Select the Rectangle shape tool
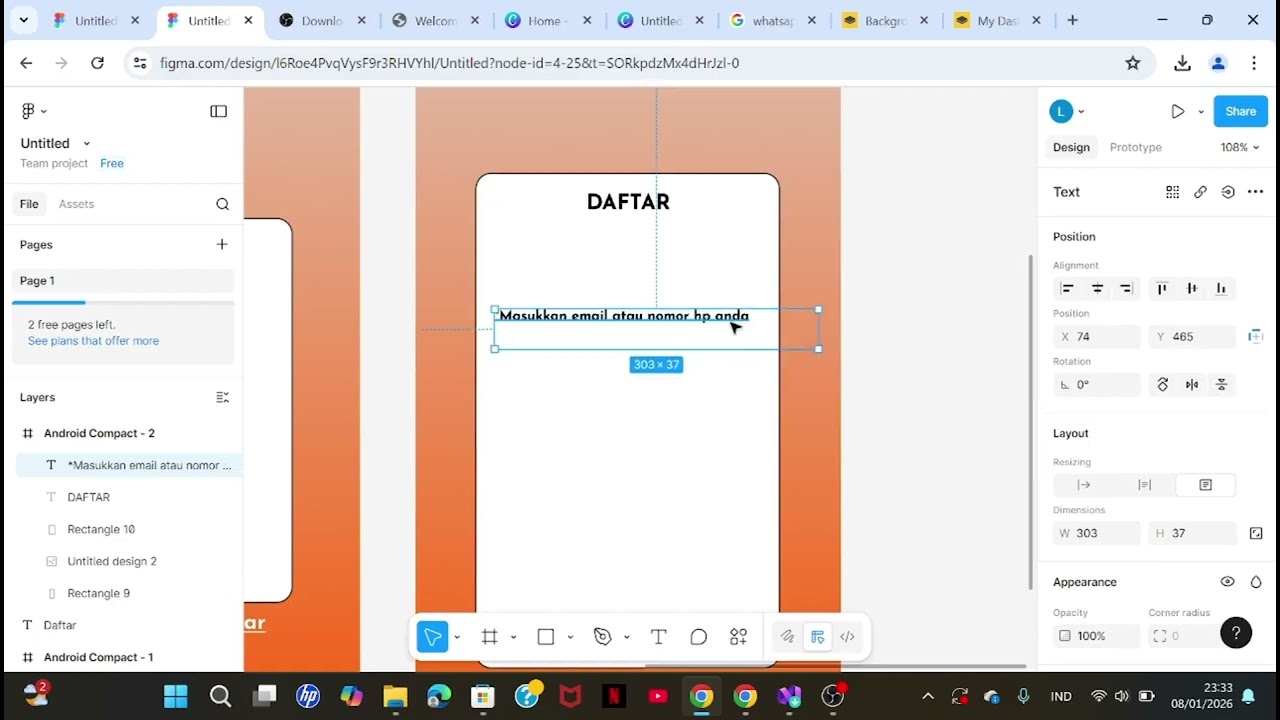 [x=546, y=637]
